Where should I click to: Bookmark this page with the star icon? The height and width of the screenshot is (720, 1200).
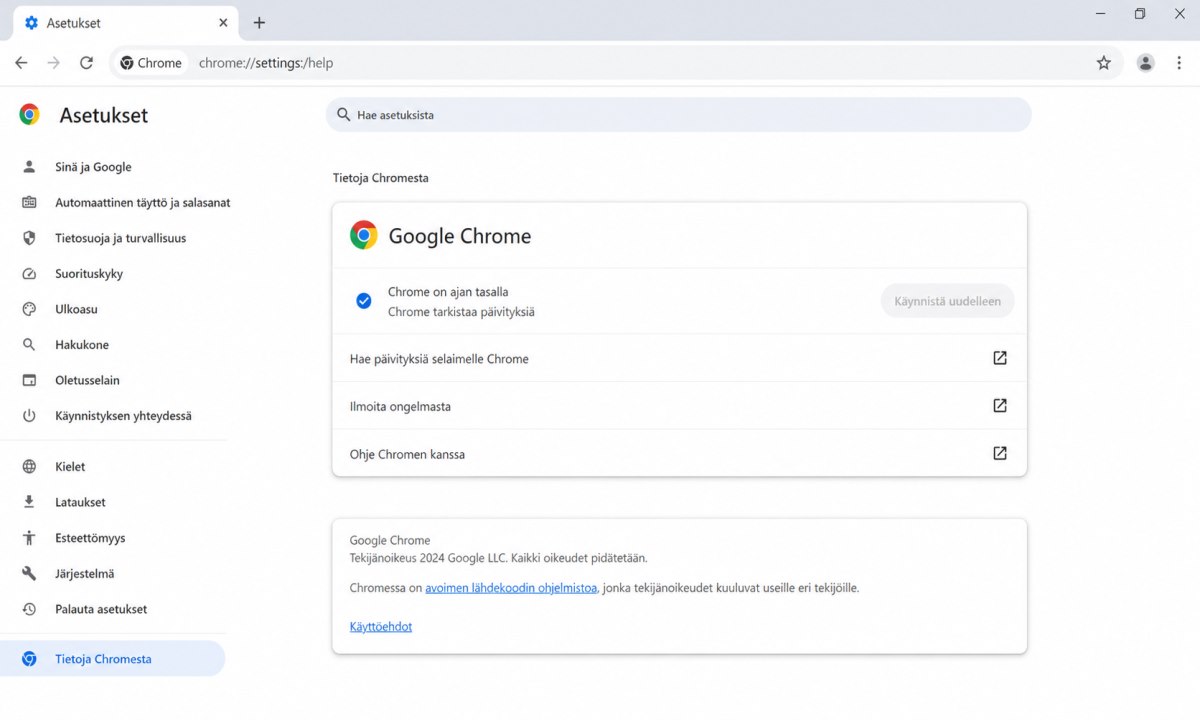1104,63
